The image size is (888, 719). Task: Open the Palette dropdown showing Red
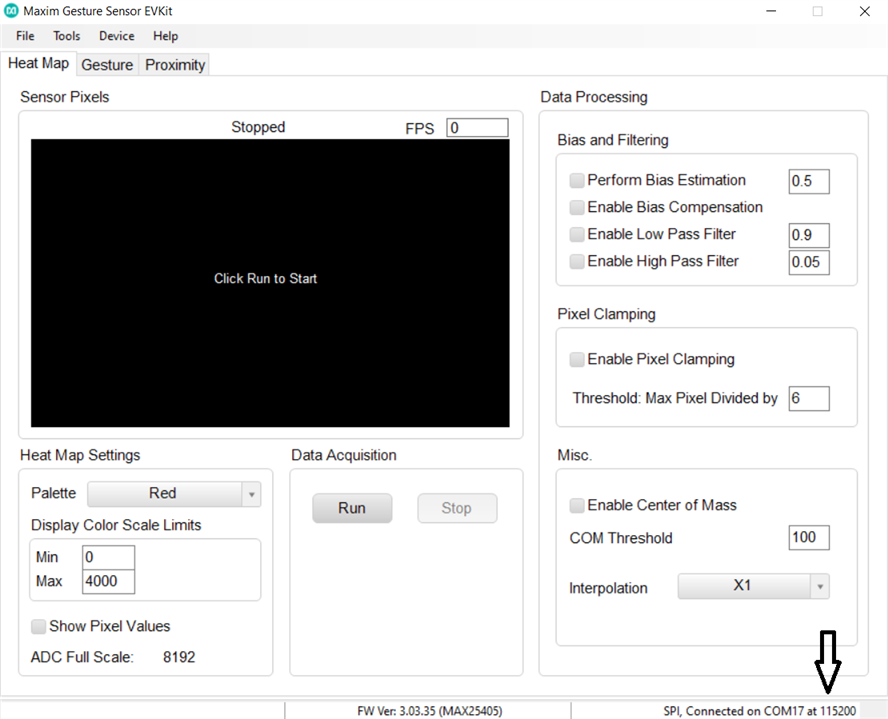[174, 494]
